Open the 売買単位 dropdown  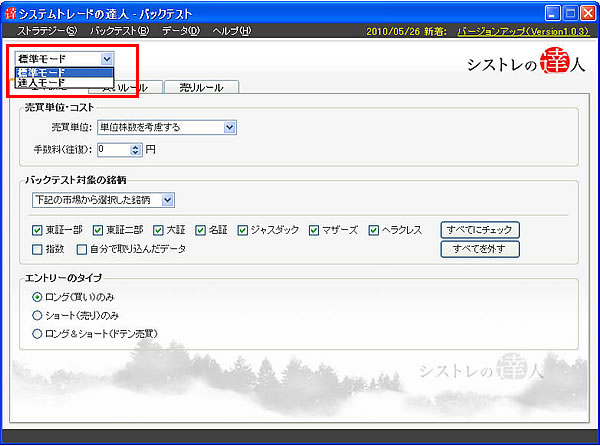click(167, 127)
